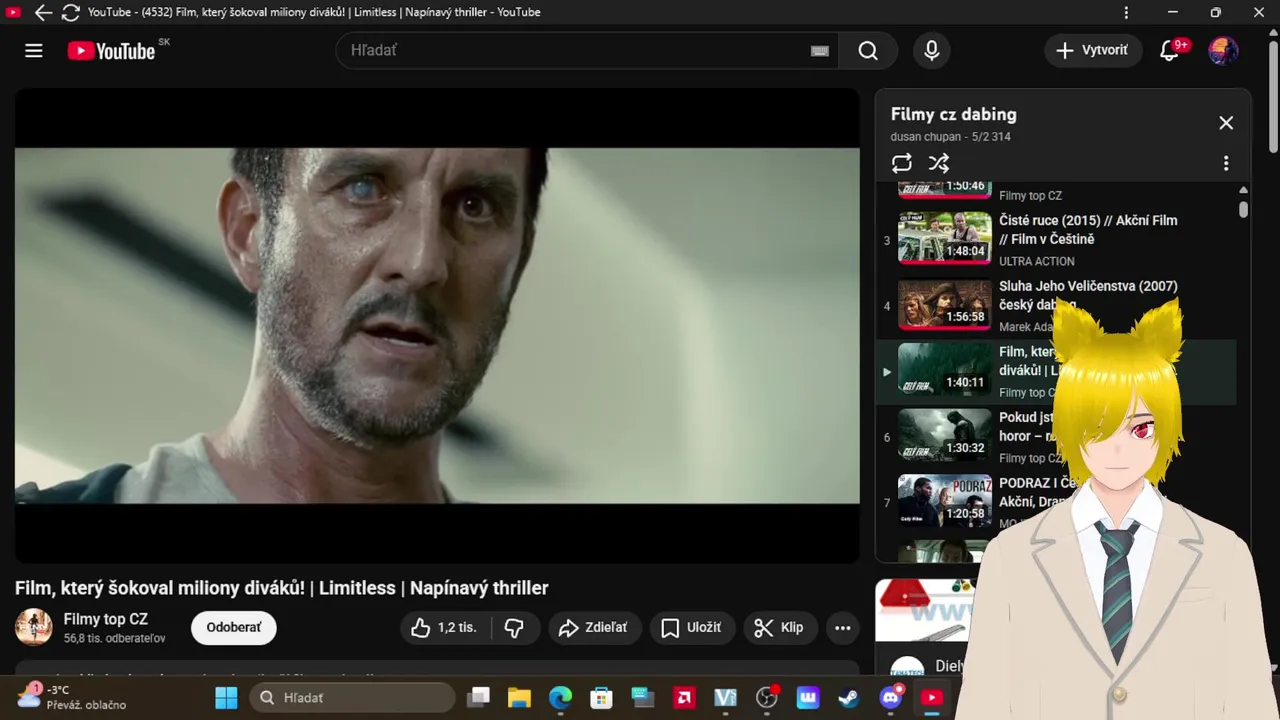Screen dimensions: 1280x720
Task: Close the Filmy cz dabing playlist panel
Action: tap(1226, 123)
